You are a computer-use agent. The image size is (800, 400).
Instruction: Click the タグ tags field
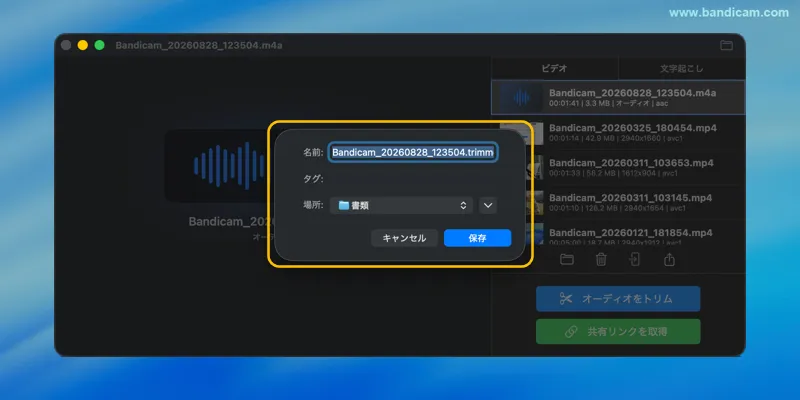(413, 179)
